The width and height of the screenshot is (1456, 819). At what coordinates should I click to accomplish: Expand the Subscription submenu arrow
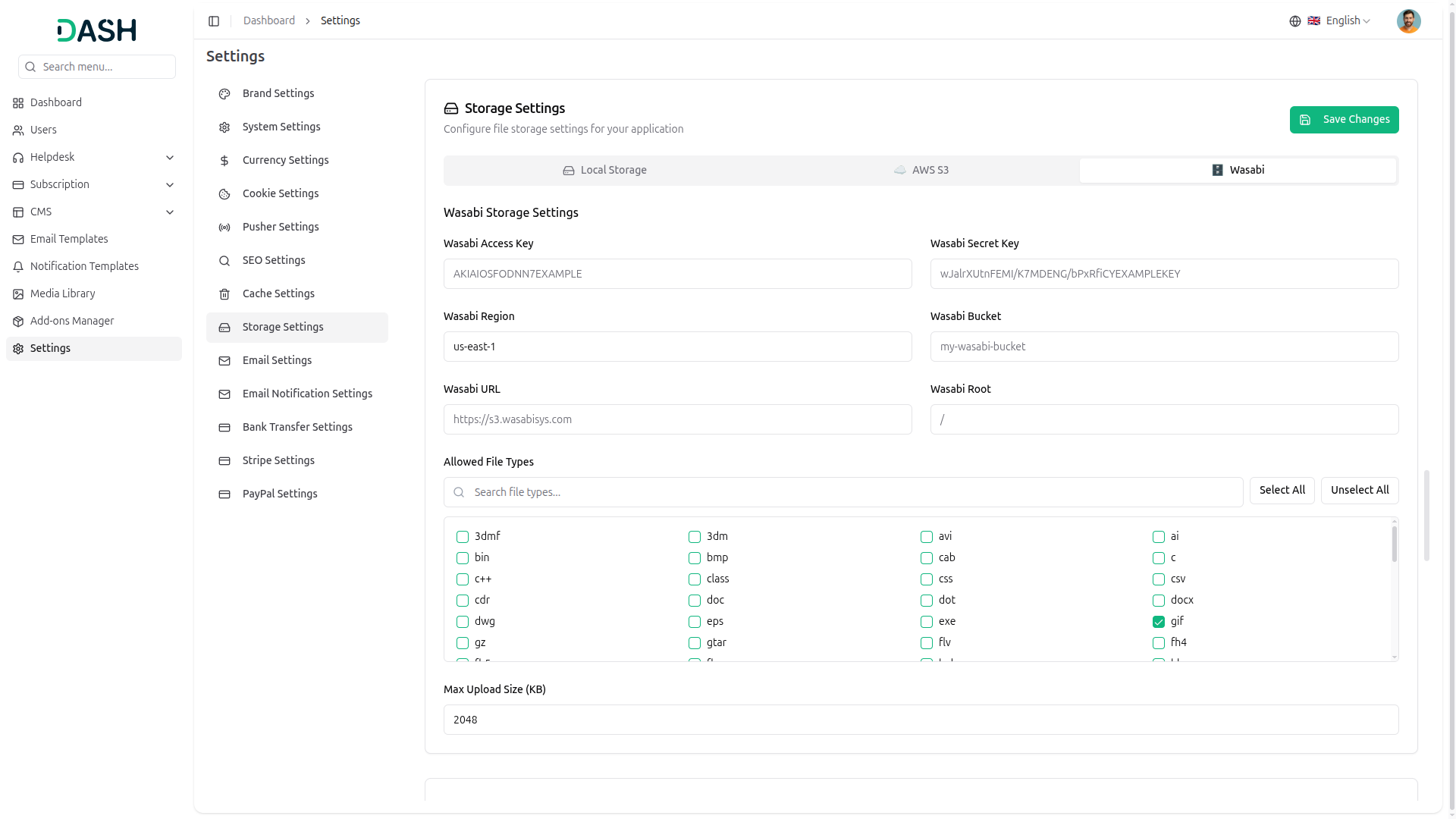point(170,185)
